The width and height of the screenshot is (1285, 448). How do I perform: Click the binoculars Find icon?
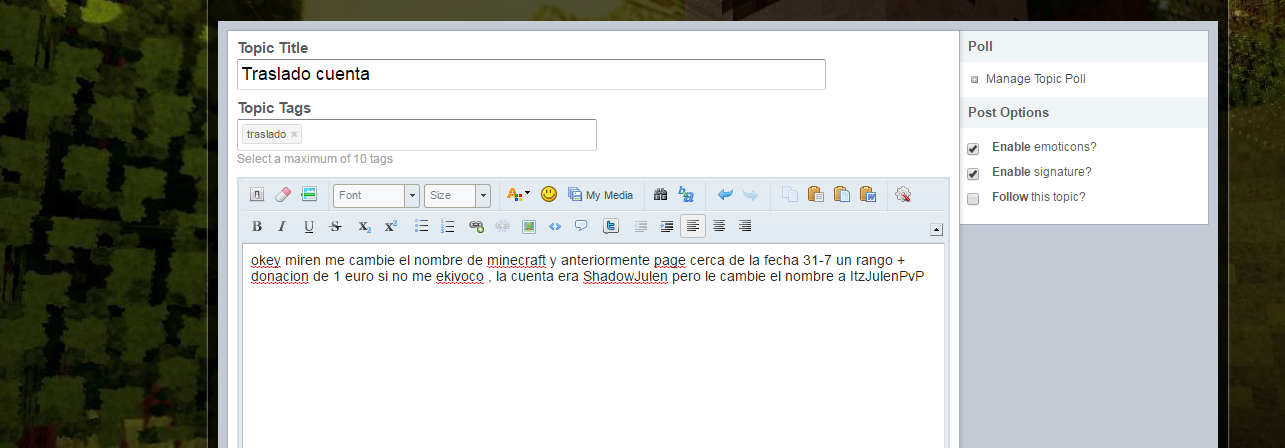tap(660, 195)
